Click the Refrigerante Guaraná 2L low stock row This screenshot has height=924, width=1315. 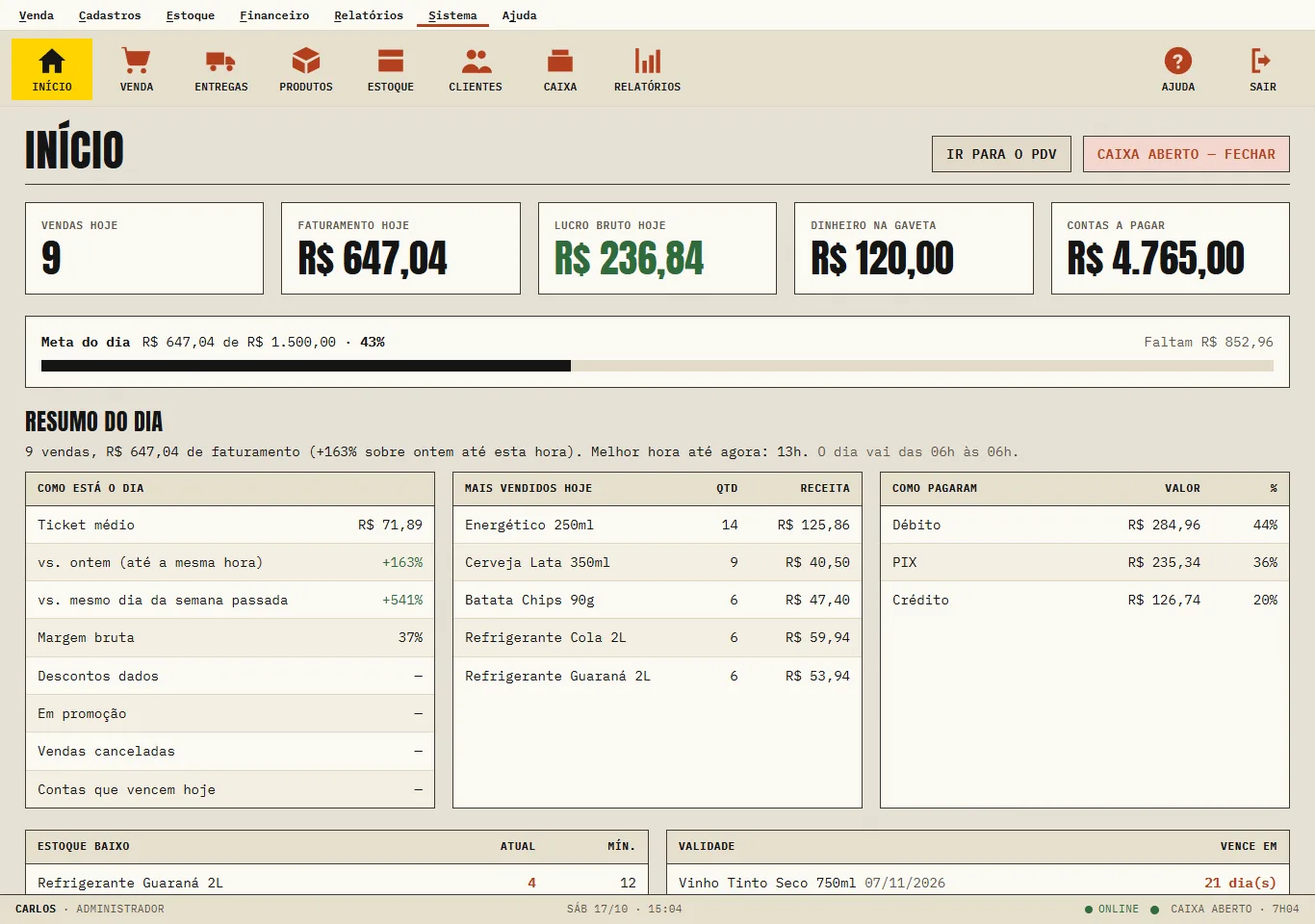tap(337, 883)
